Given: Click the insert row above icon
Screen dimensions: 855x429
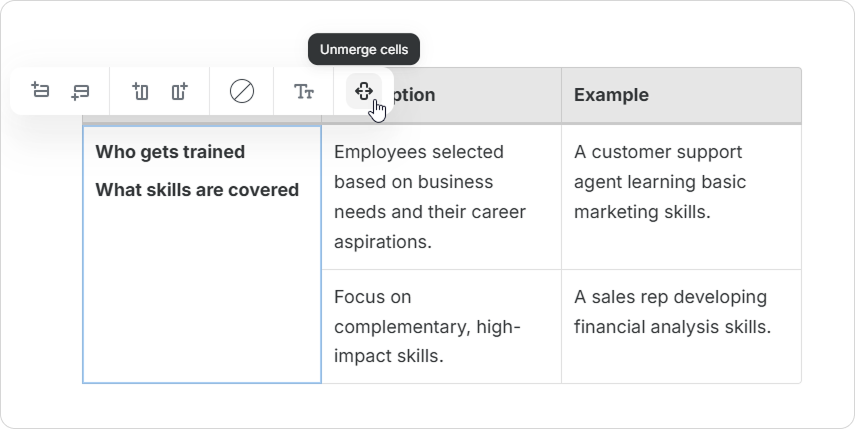Looking at the screenshot, I should [41, 91].
